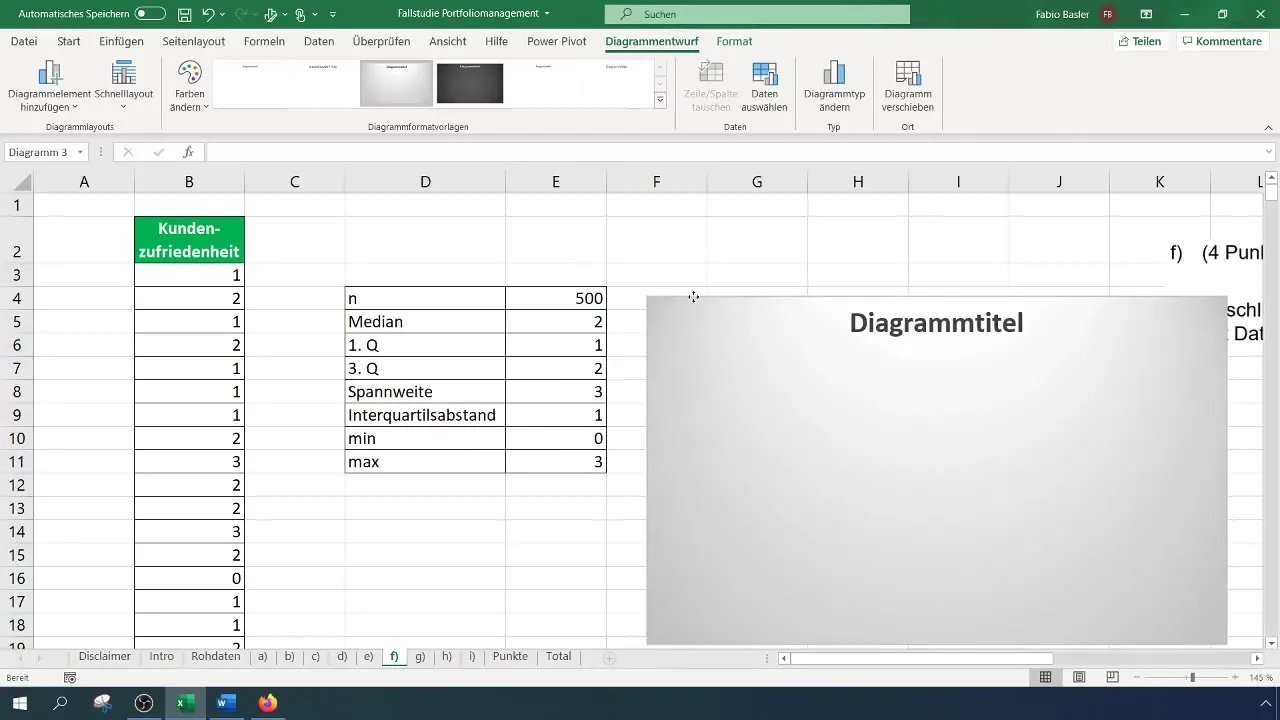
Task: Switch to Page Layout view icon
Action: [x=1079, y=677]
